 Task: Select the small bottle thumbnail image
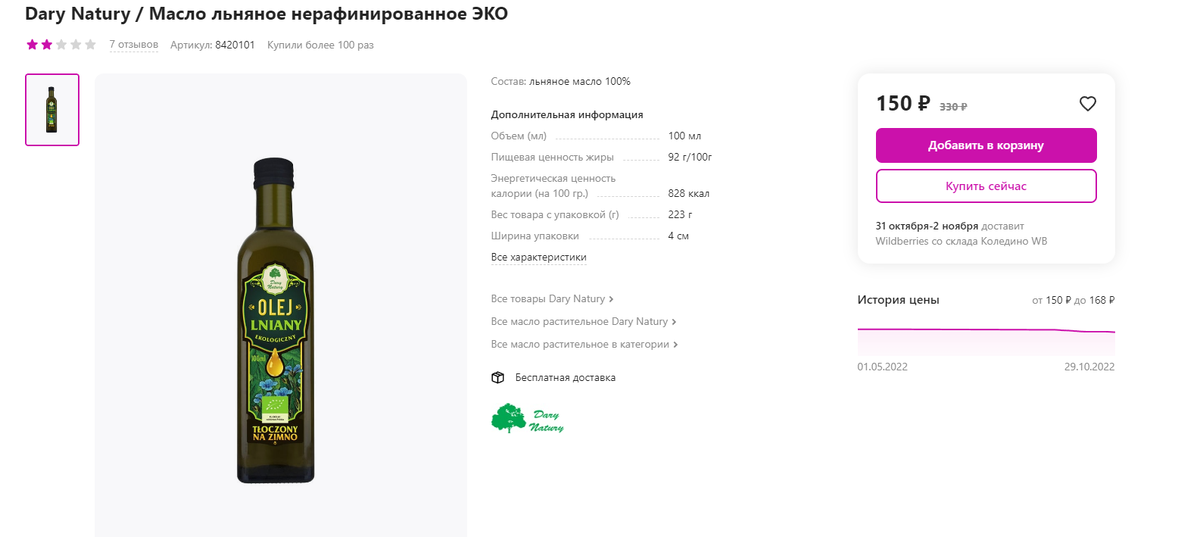[x=52, y=109]
